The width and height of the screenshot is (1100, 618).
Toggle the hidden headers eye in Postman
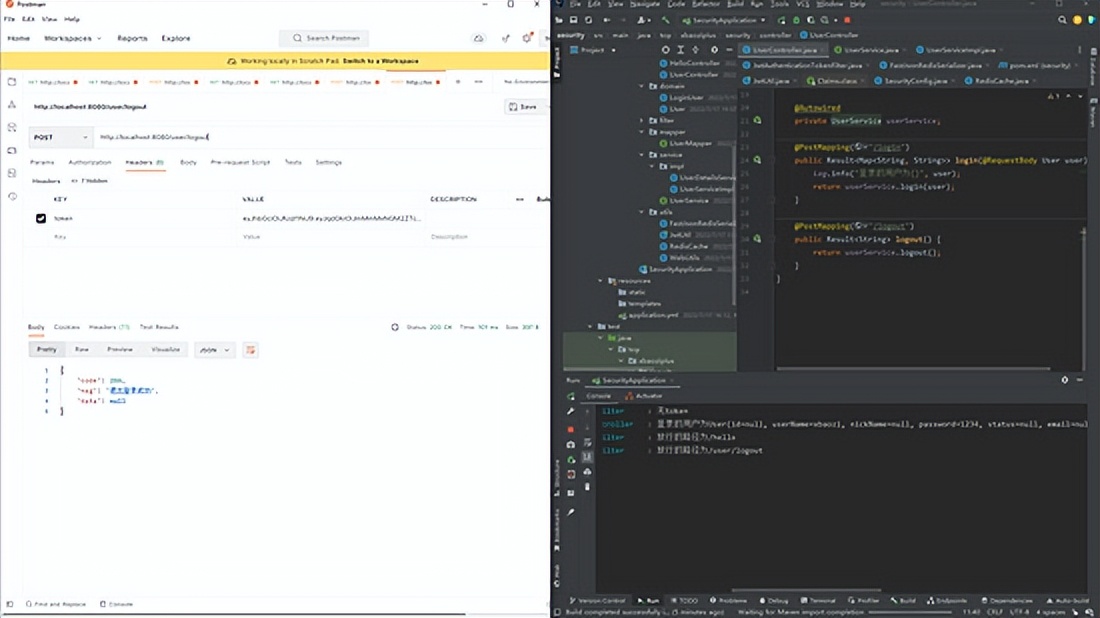pyautogui.click(x=90, y=181)
